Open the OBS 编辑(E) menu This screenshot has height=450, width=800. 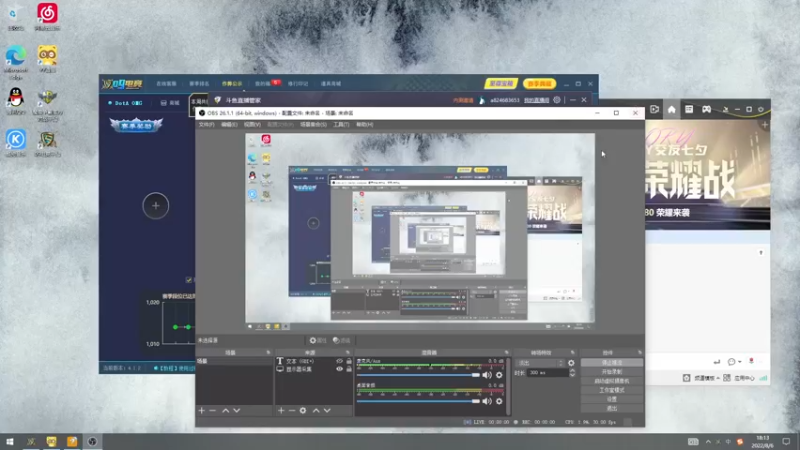(230, 124)
